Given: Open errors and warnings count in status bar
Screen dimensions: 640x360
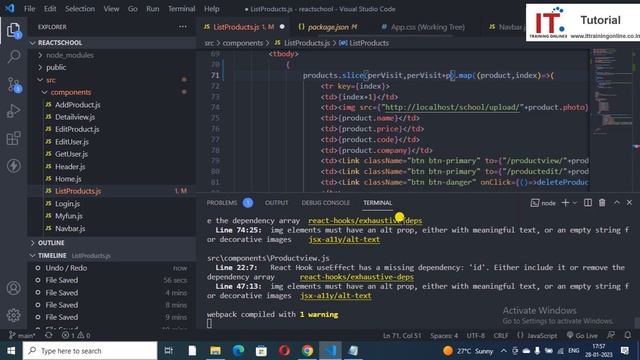Looking at the screenshot, I should coord(76,336).
